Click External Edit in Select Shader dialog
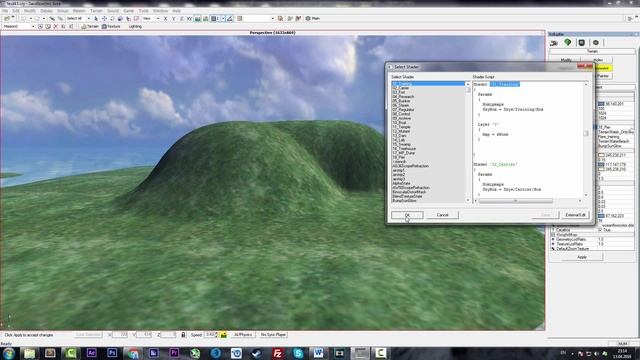 pos(576,215)
